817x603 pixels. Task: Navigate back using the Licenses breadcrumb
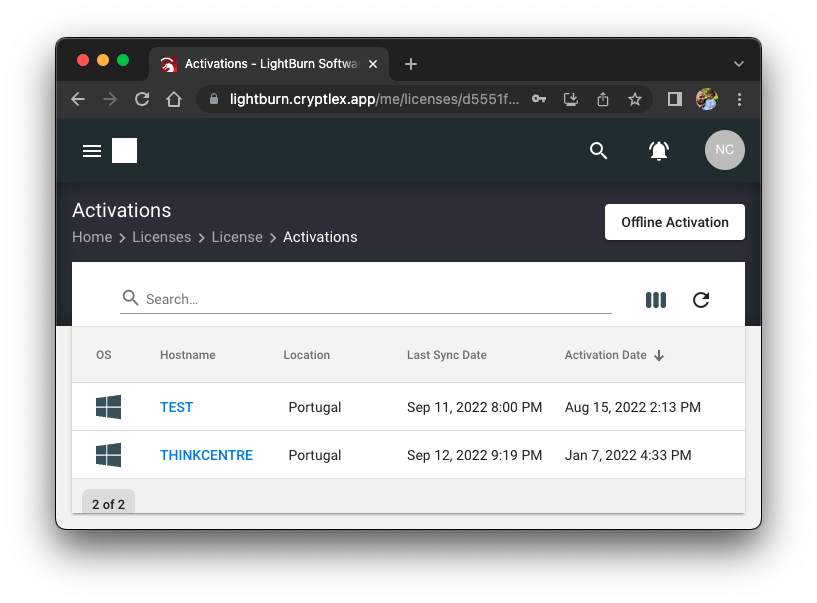162,237
